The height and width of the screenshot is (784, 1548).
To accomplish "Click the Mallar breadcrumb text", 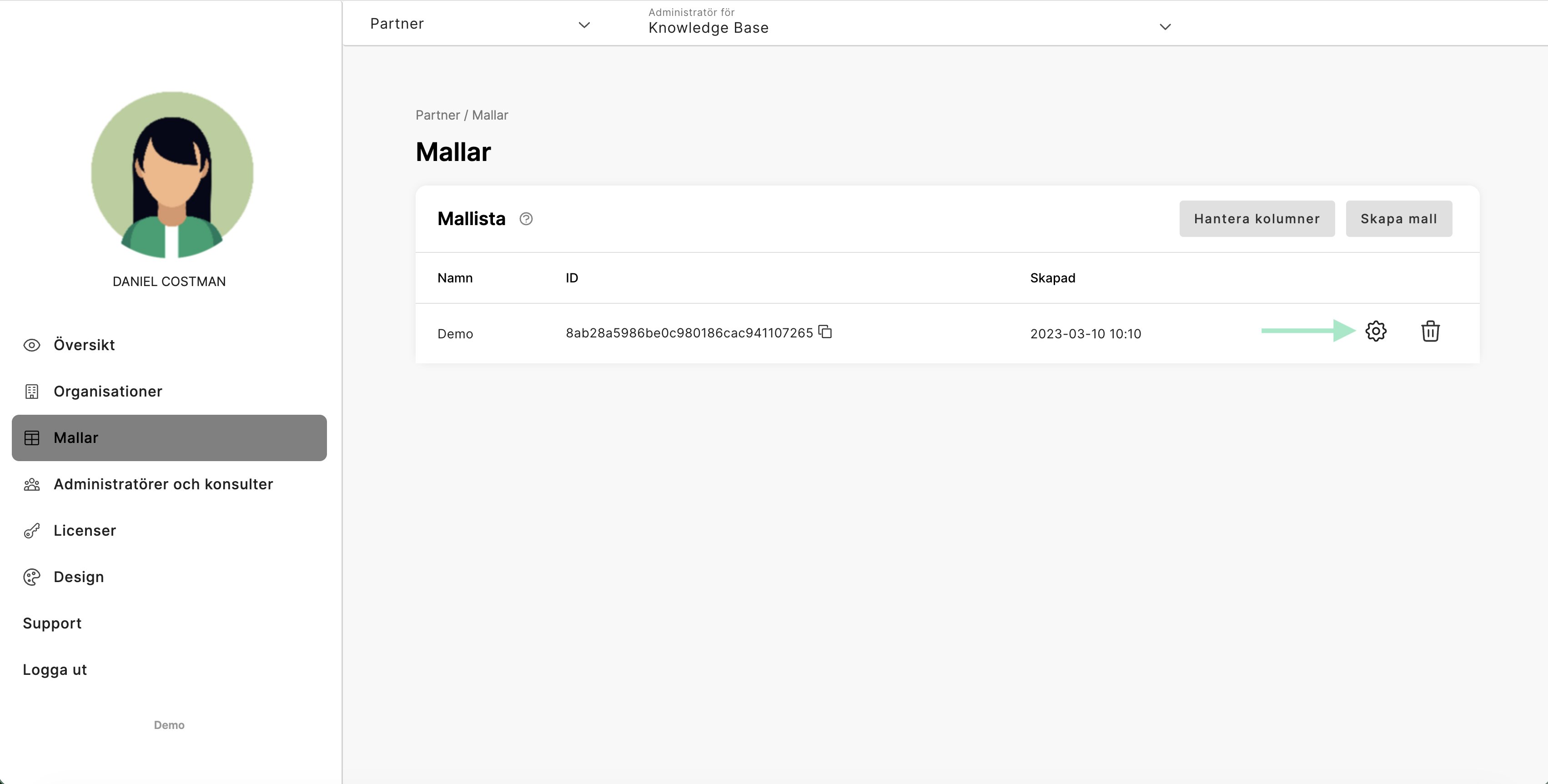I will click(490, 115).
